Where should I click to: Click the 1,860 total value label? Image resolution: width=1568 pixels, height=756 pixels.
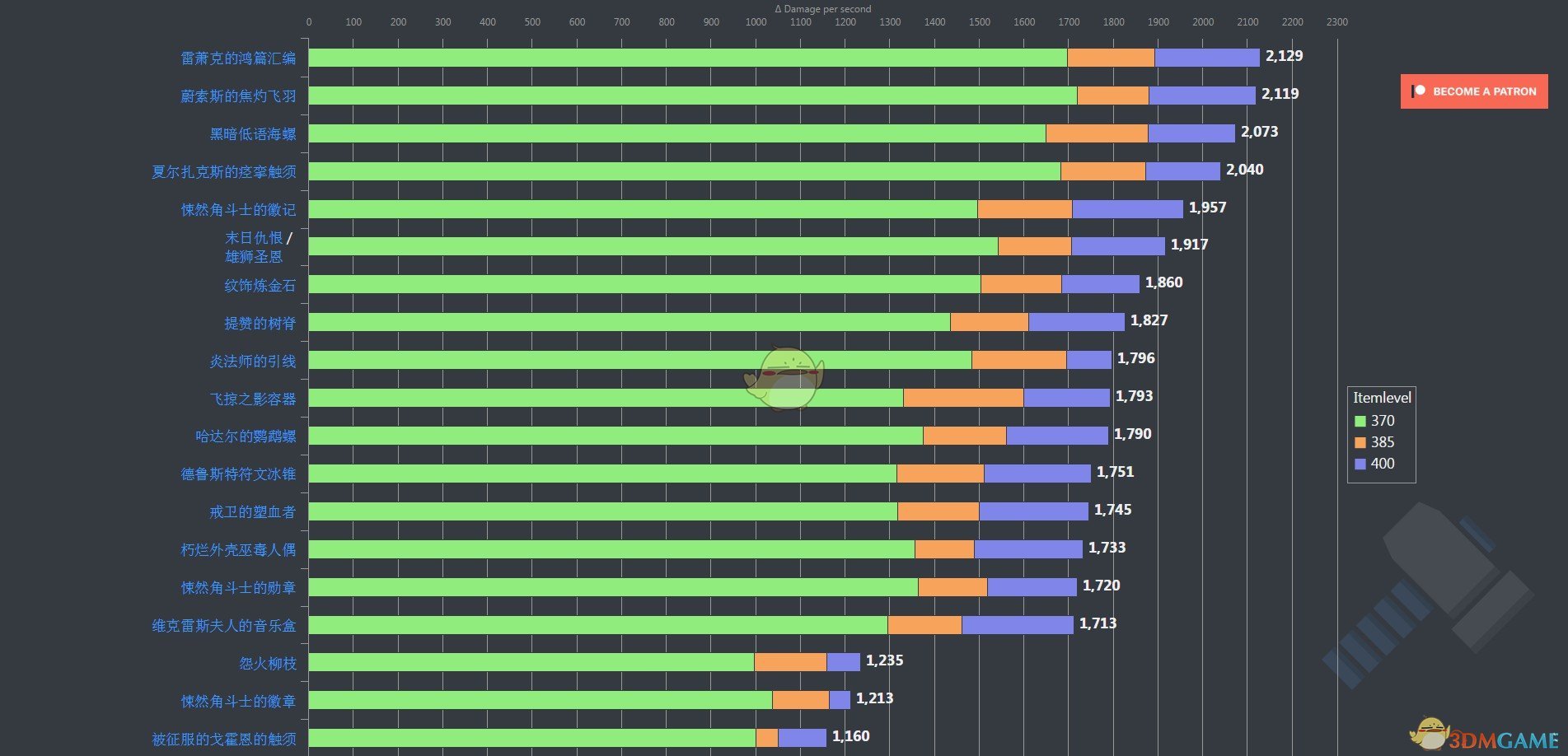click(x=1163, y=282)
